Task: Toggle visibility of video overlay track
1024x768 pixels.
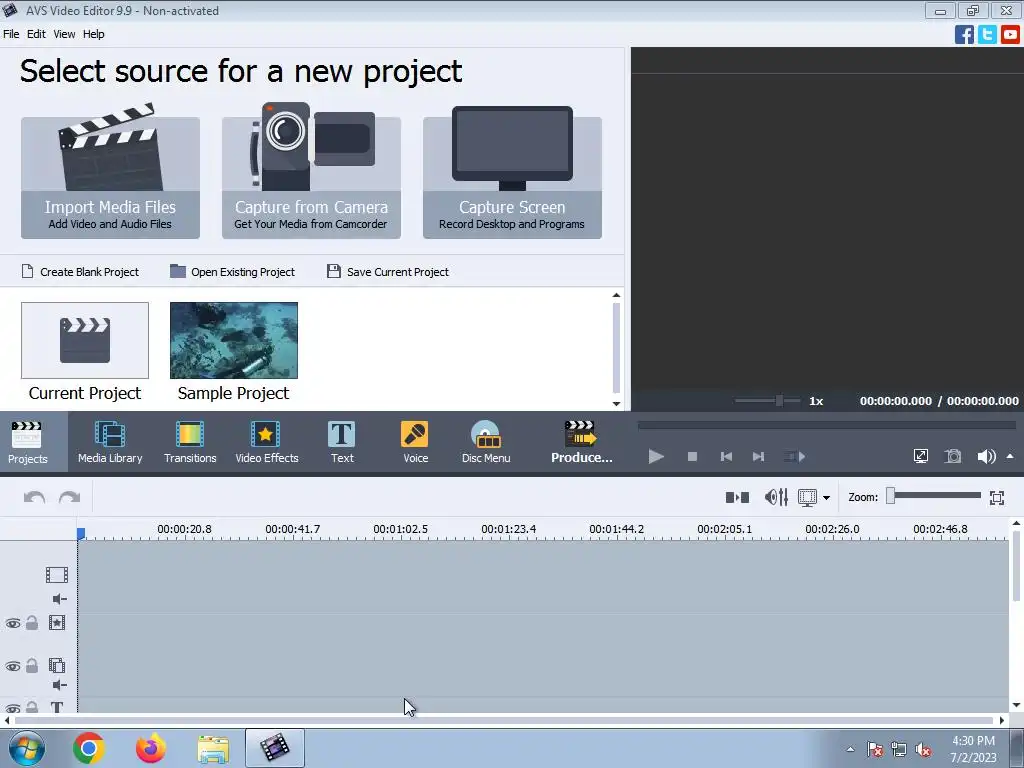Action: pyautogui.click(x=12, y=666)
